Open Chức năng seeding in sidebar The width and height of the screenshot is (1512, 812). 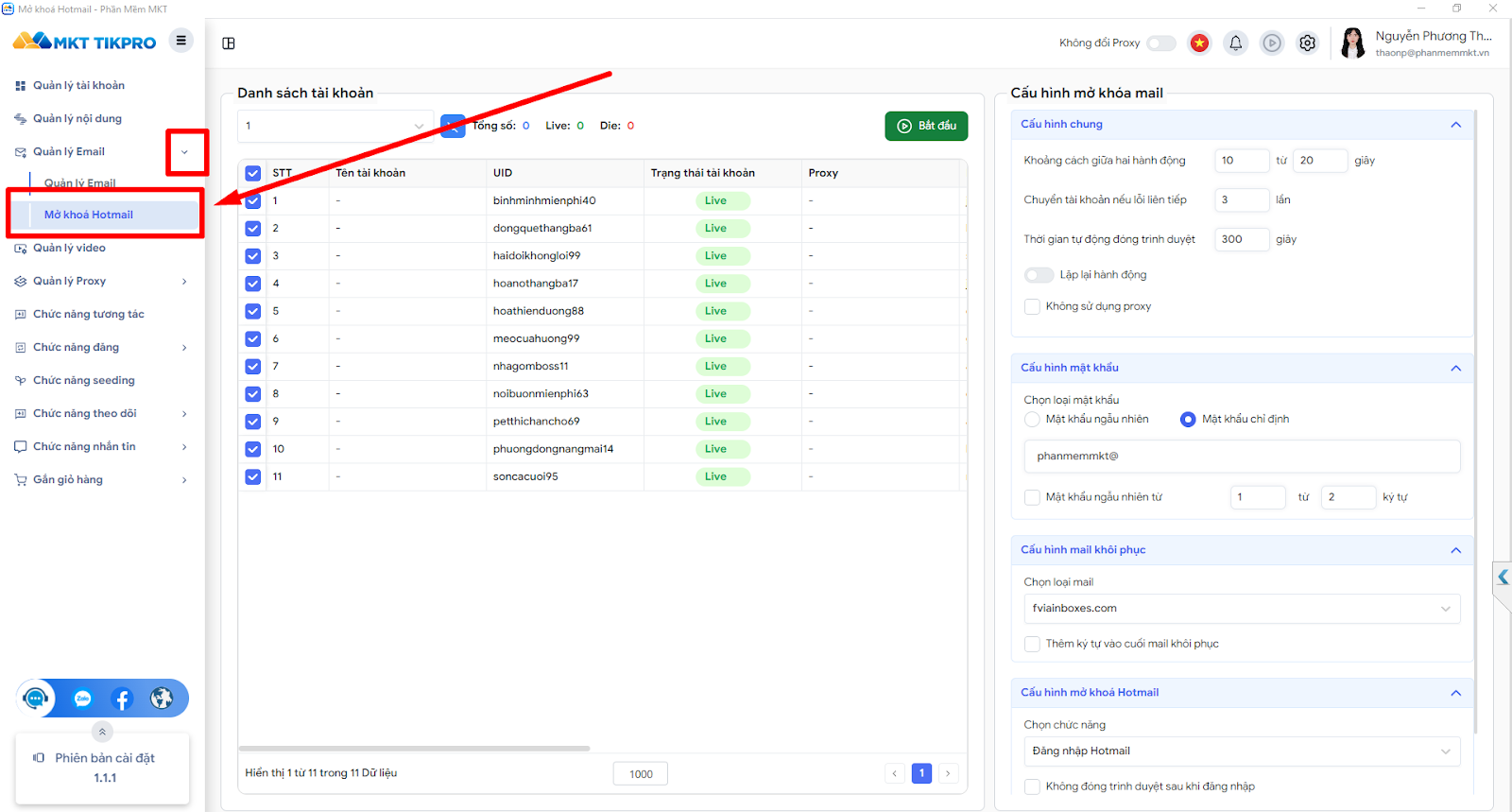tap(83, 381)
